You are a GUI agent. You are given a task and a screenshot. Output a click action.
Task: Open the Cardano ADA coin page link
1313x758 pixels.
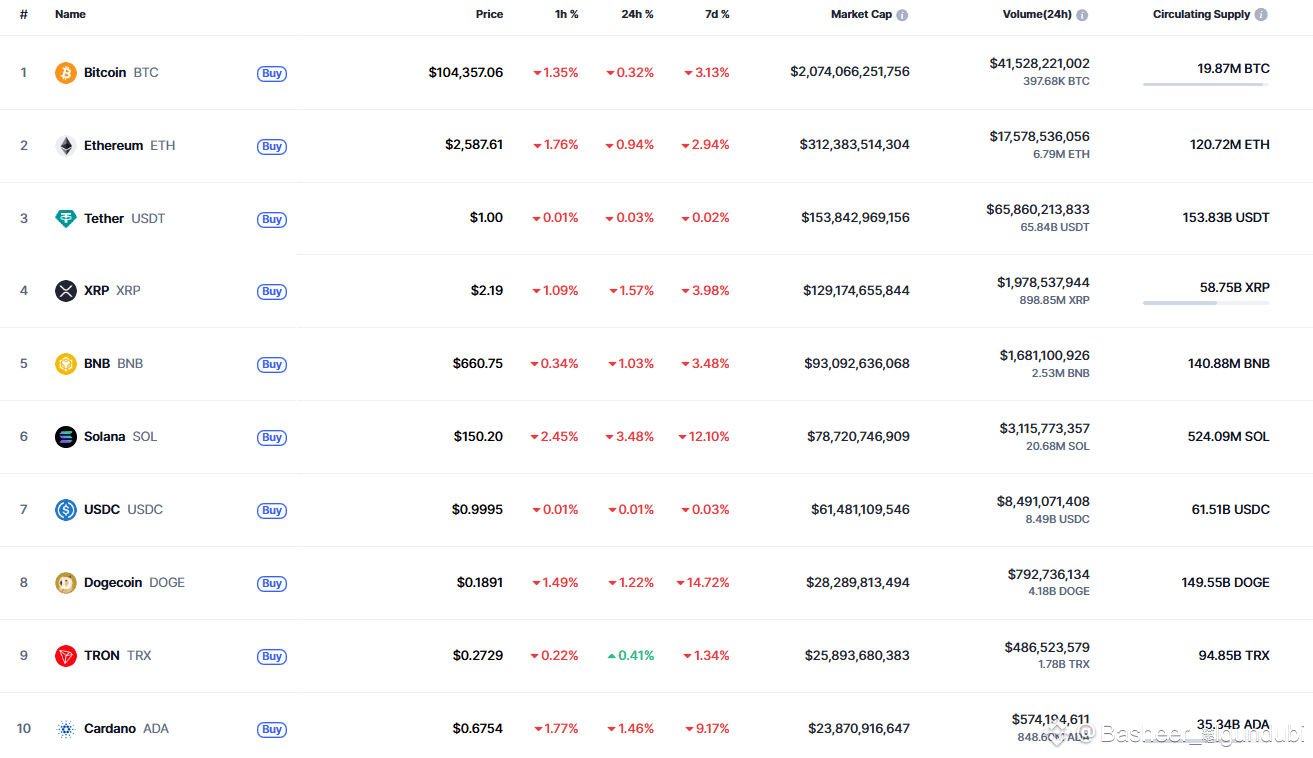tap(110, 729)
